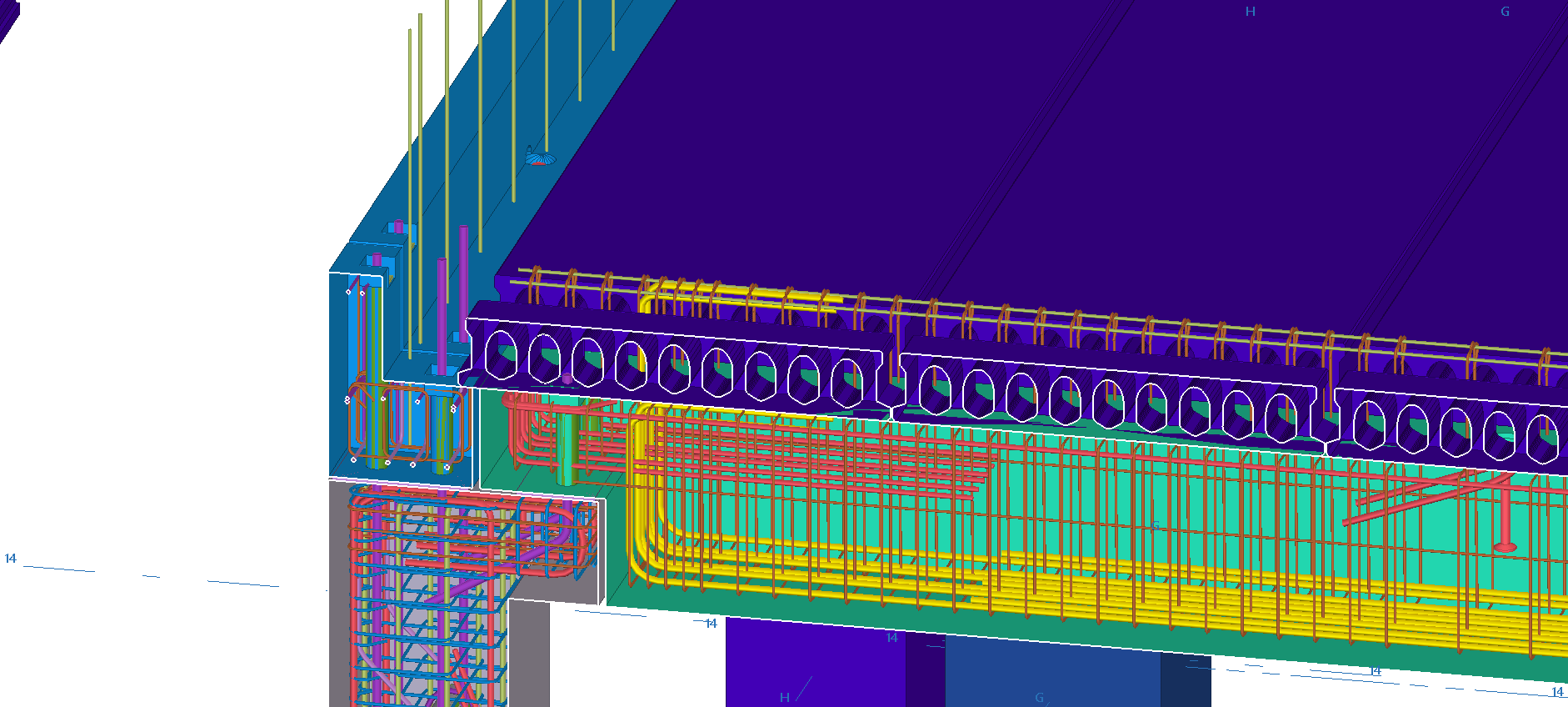Select grid label 14 at far left
The width and height of the screenshot is (1568, 707).
11,559
